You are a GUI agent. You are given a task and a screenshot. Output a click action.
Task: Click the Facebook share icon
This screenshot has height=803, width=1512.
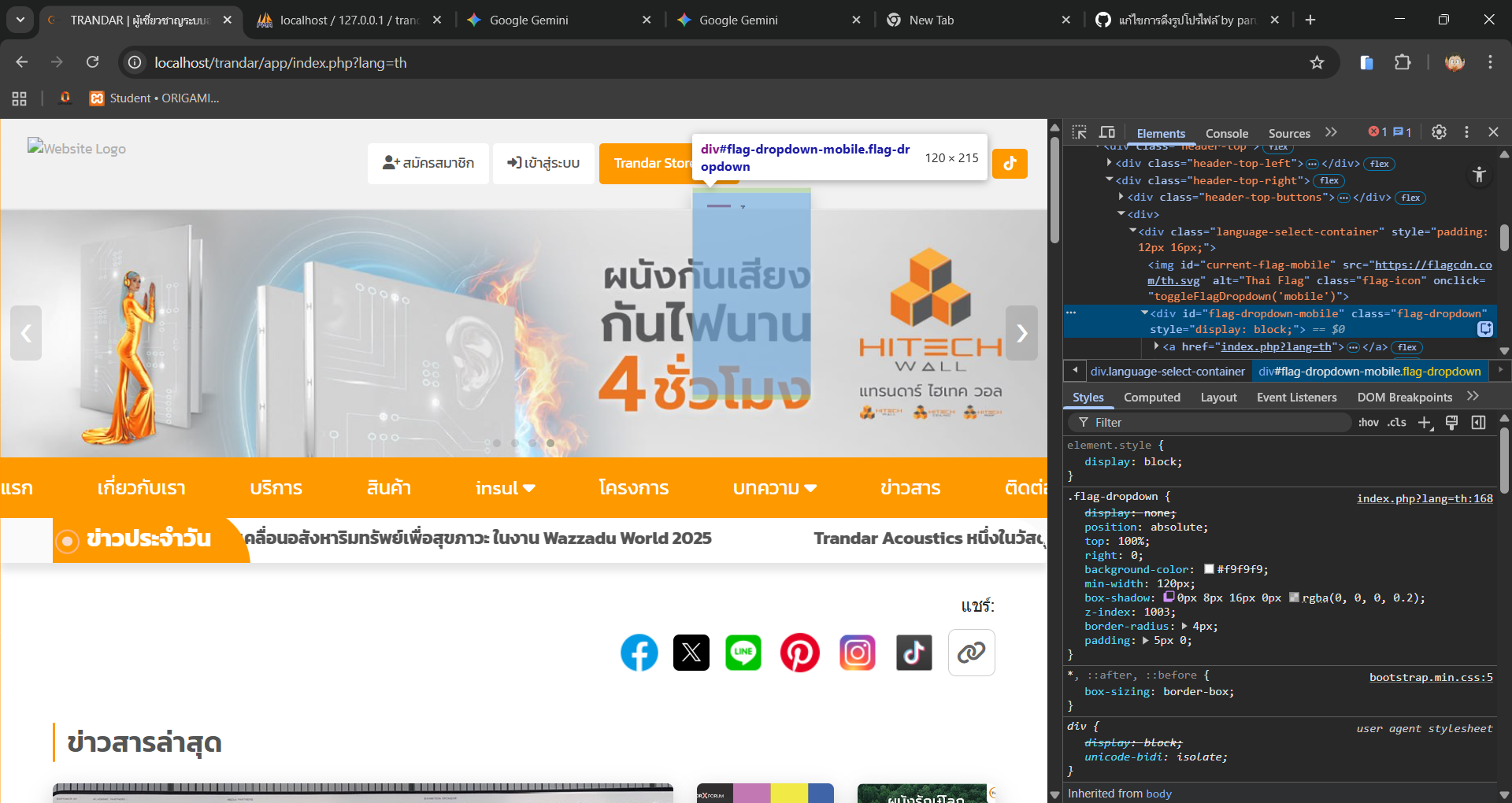tap(639, 653)
